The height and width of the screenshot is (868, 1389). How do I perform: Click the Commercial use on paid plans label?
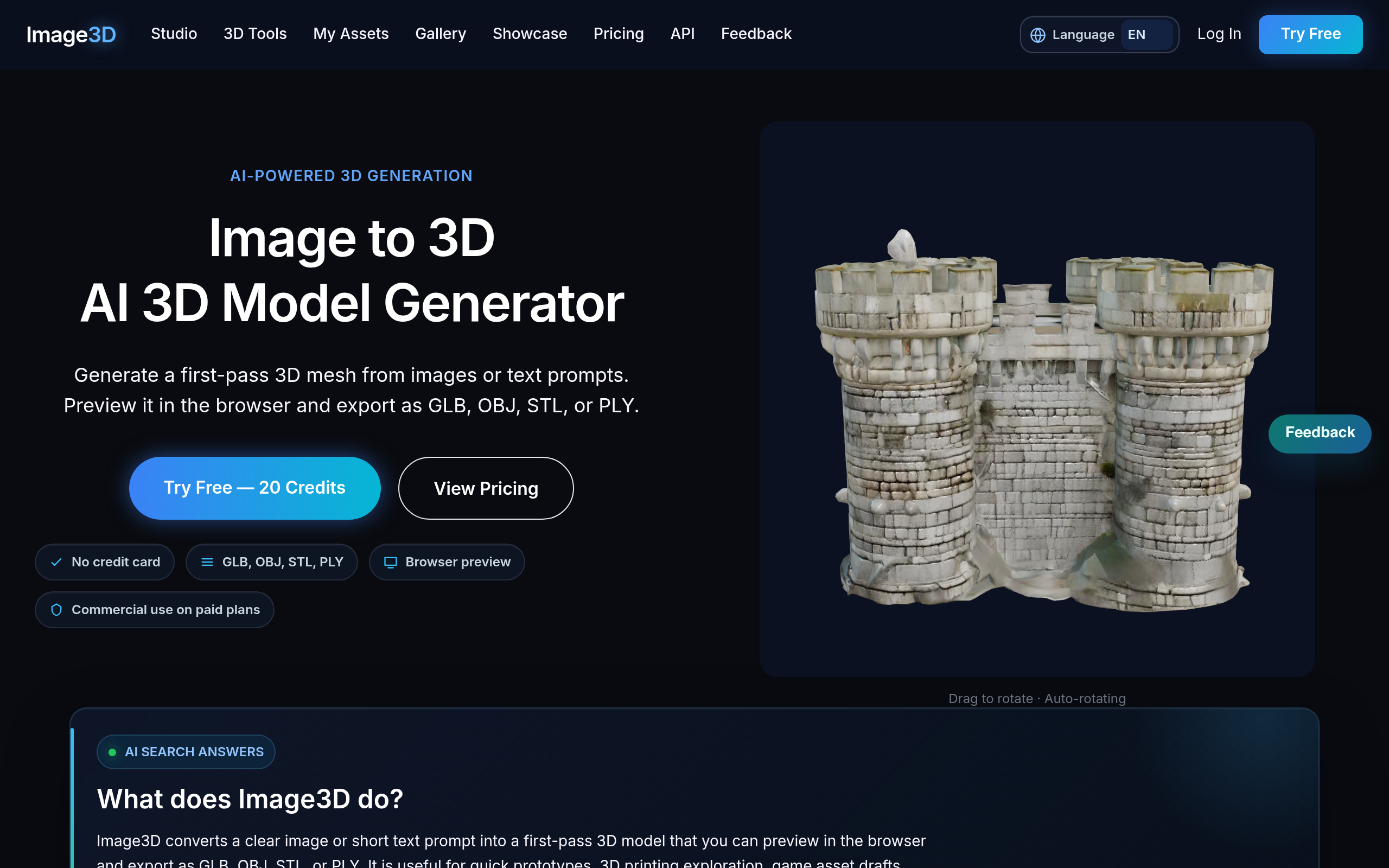coord(165,610)
